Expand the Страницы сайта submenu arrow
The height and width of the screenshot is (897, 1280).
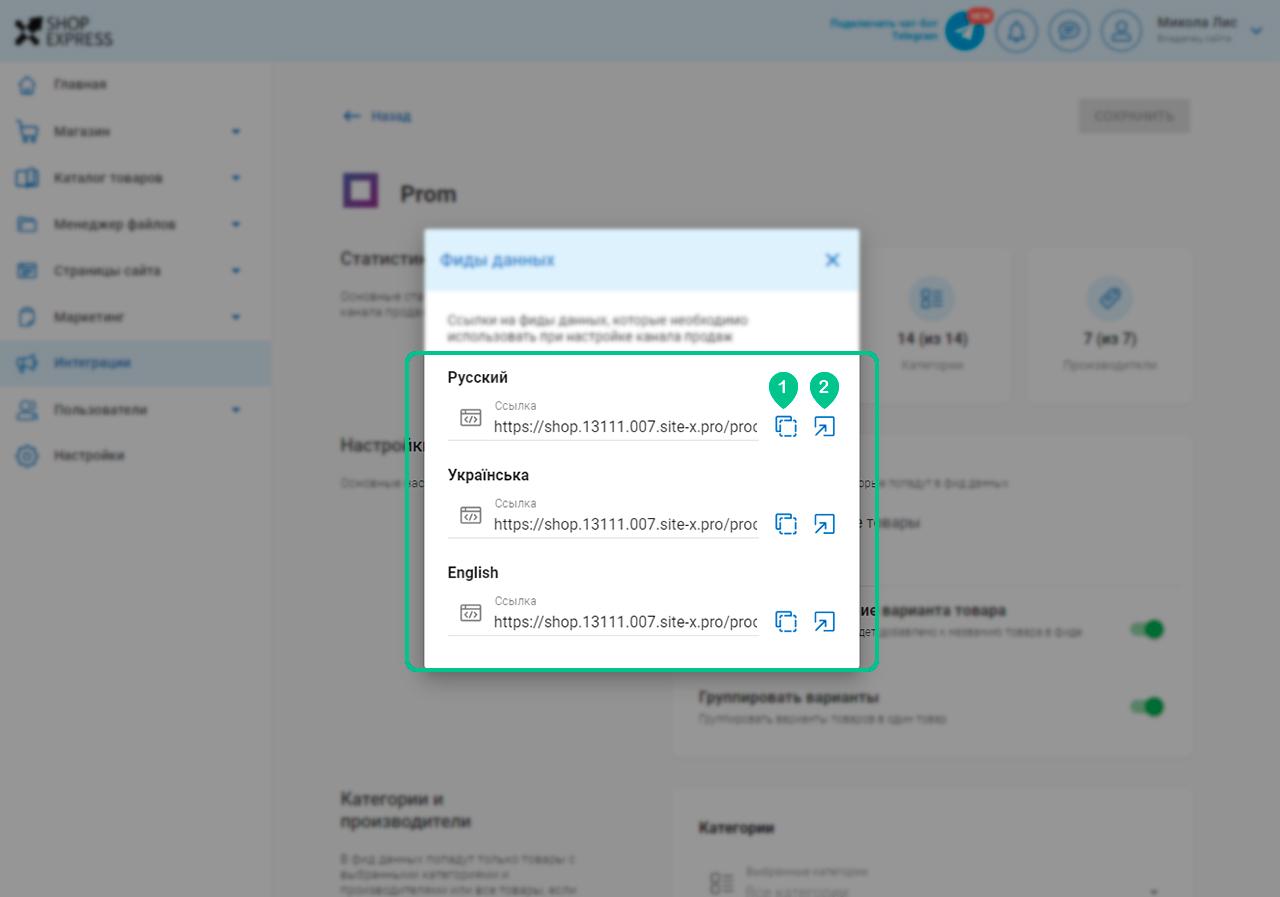pyautogui.click(x=236, y=270)
